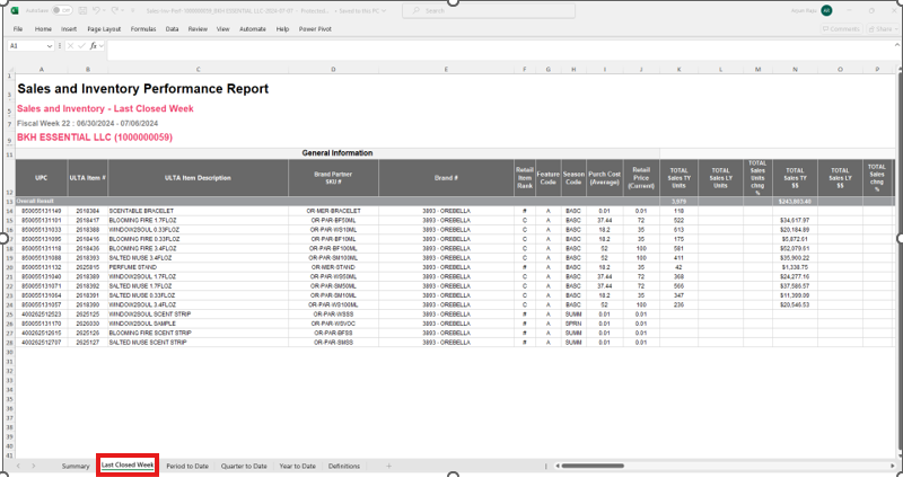Click the Share button
This screenshot has width=904, height=478.
click(880, 29)
